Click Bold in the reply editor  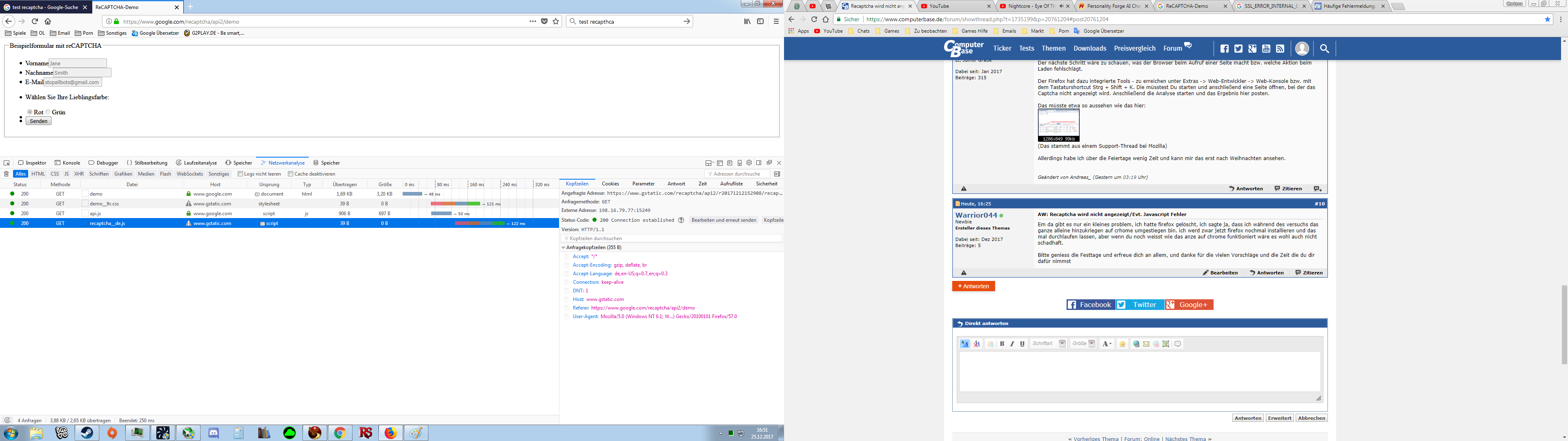point(1002,344)
